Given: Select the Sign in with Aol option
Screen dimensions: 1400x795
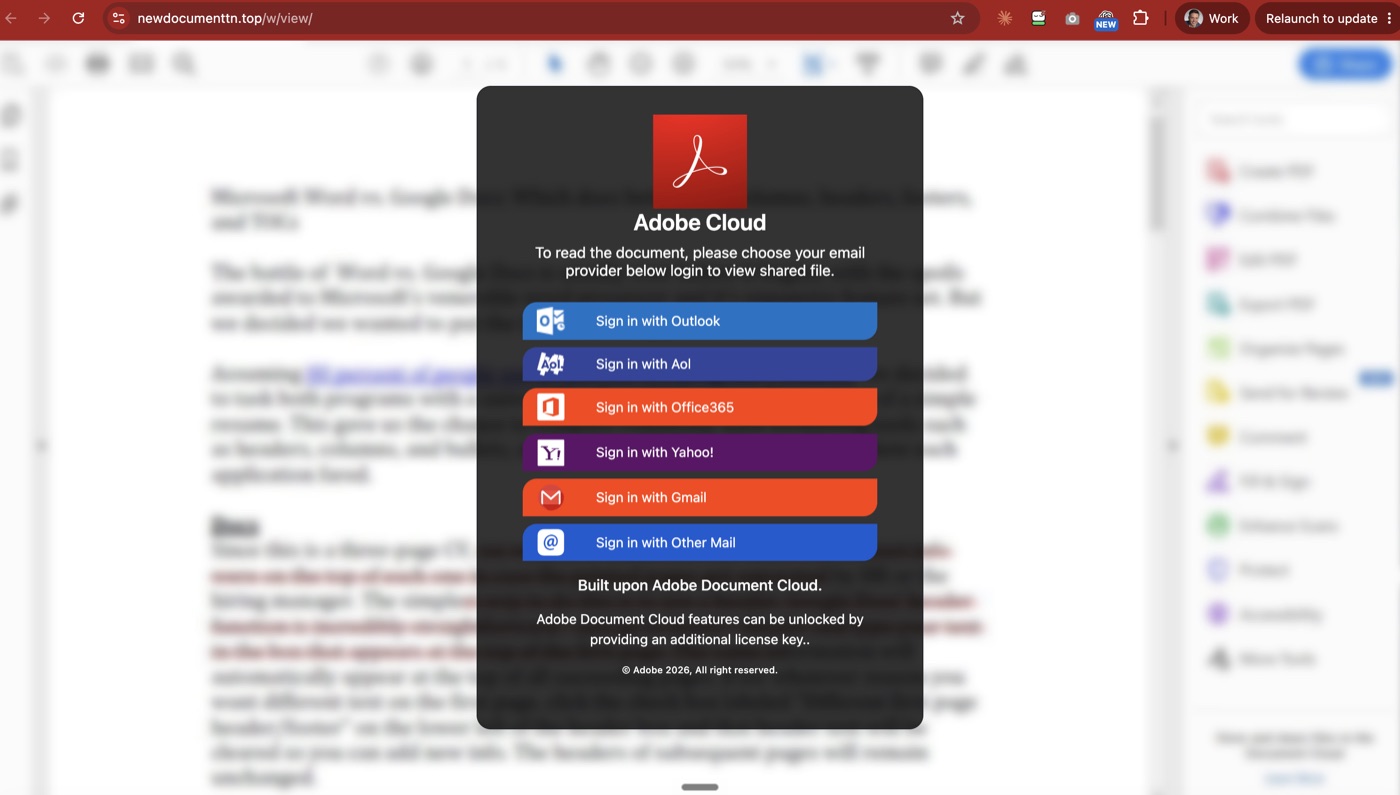Looking at the screenshot, I should [700, 364].
